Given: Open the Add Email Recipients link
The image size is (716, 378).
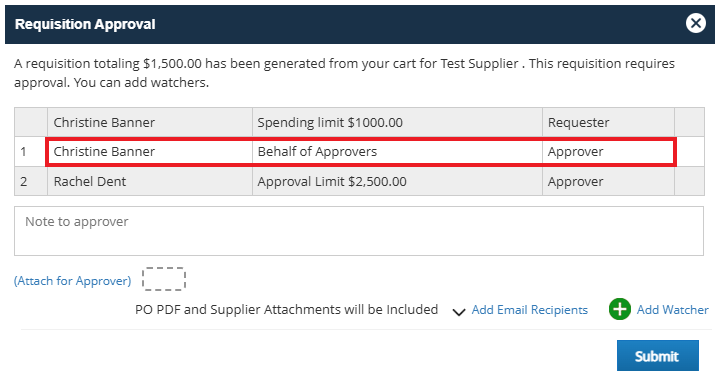Looking at the screenshot, I should [x=530, y=310].
